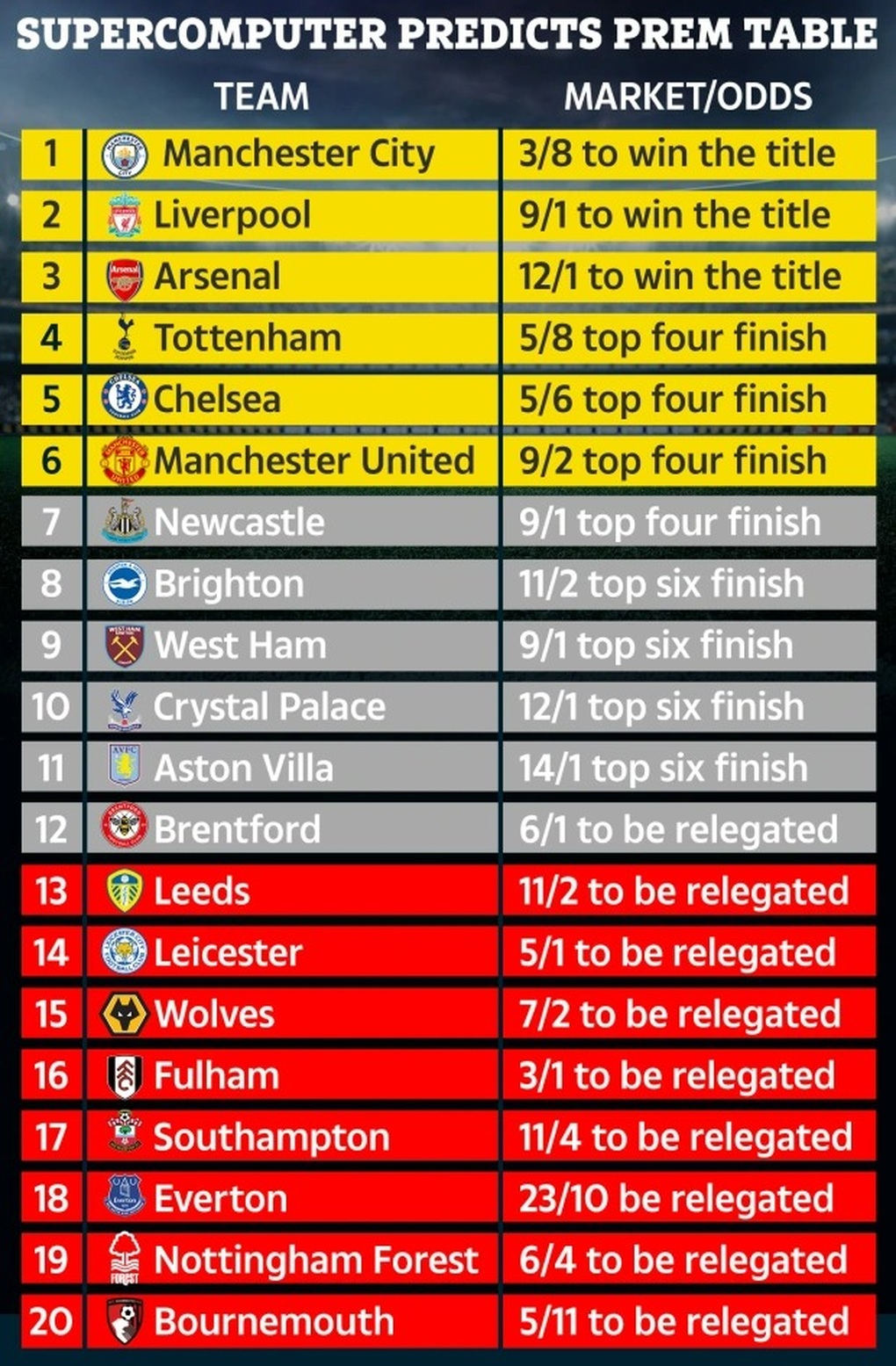The width and height of the screenshot is (896, 1366).
Task: Click the Chelsea lion crest
Action: coord(124,398)
